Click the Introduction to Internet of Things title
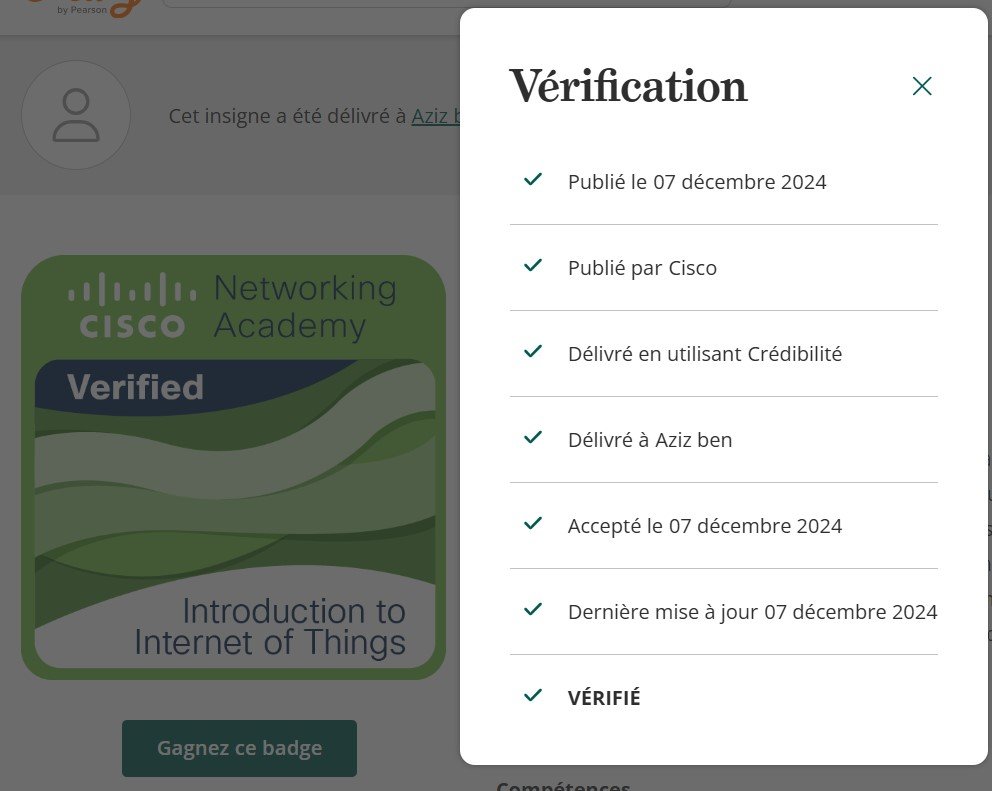 click(270, 626)
